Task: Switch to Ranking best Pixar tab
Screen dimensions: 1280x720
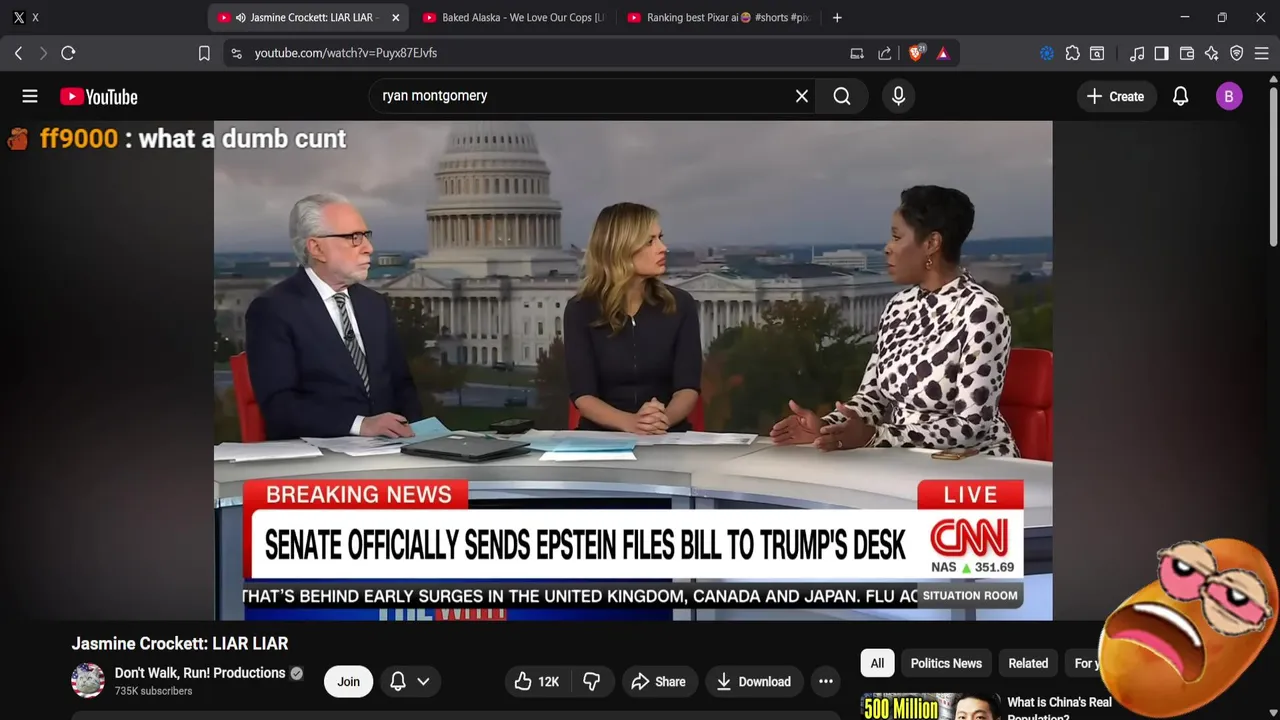Action: [x=718, y=17]
